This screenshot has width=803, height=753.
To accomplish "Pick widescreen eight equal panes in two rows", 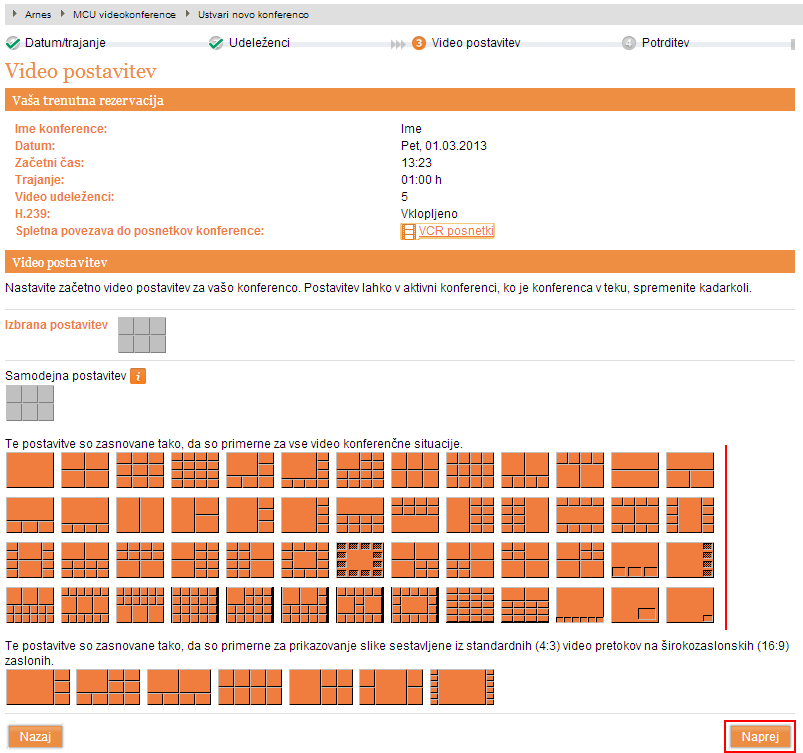I will click(250, 687).
